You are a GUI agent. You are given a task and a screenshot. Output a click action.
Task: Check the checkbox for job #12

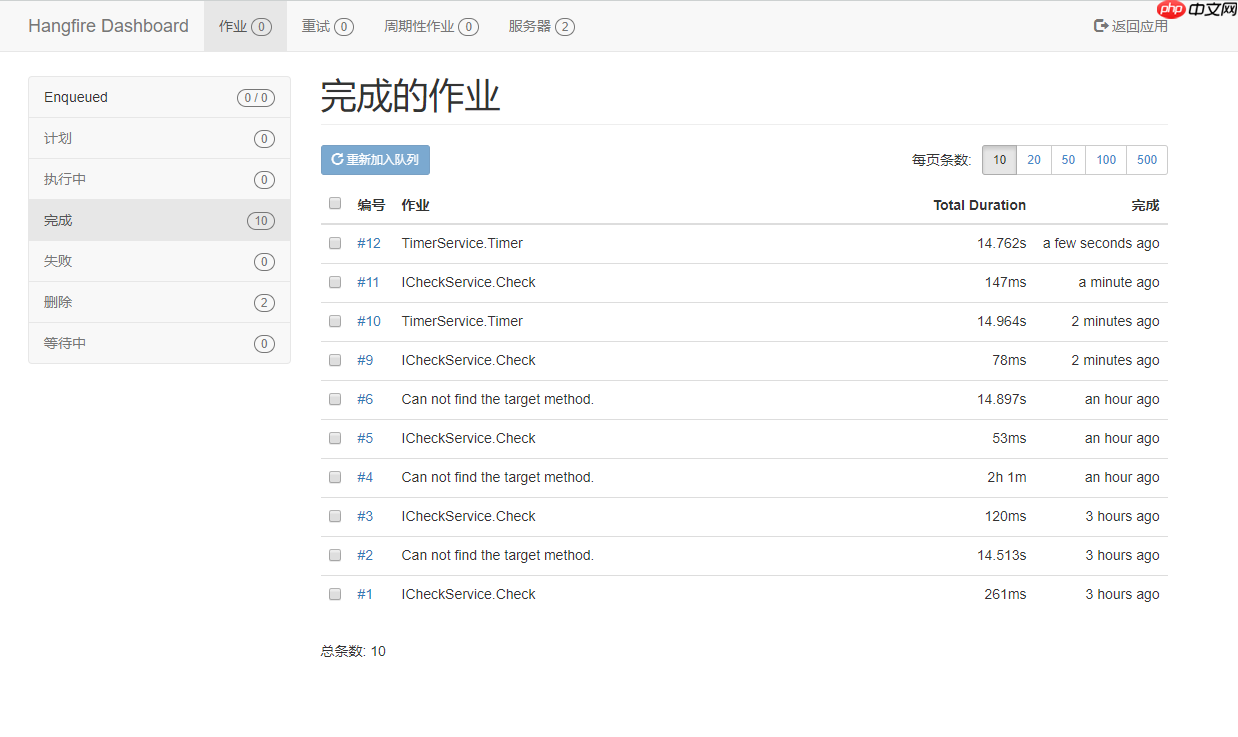click(x=335, y=242)
